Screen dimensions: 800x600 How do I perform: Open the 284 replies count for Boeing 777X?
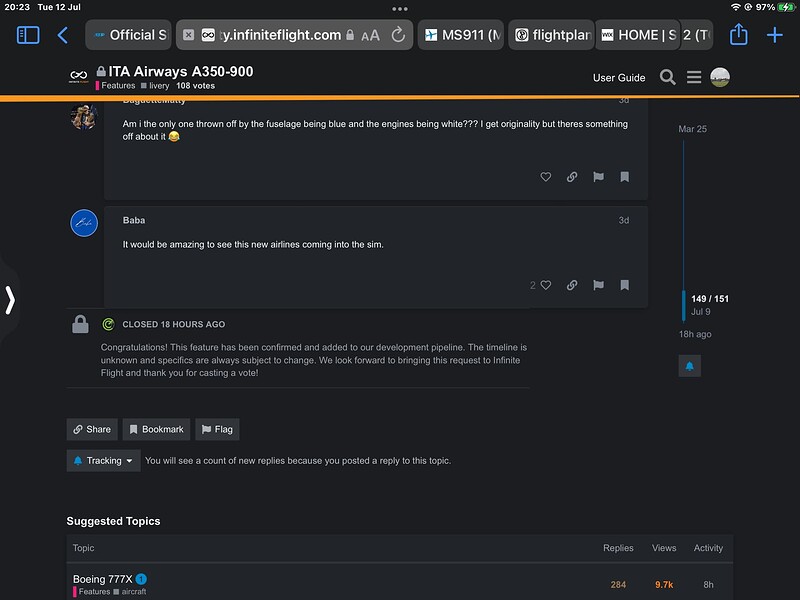point(618,585)
